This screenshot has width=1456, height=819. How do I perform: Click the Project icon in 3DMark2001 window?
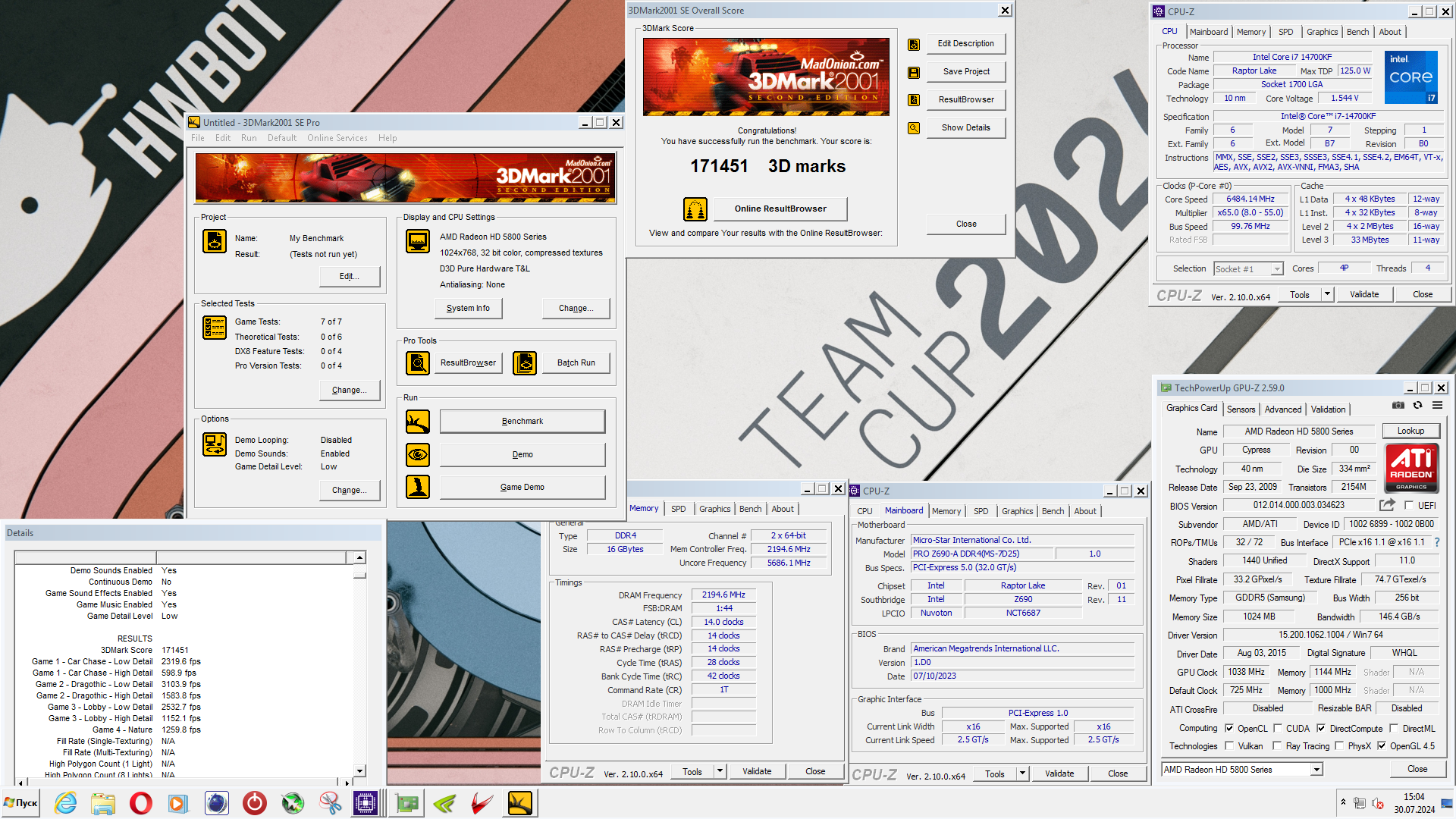click(x=215, y=241)
